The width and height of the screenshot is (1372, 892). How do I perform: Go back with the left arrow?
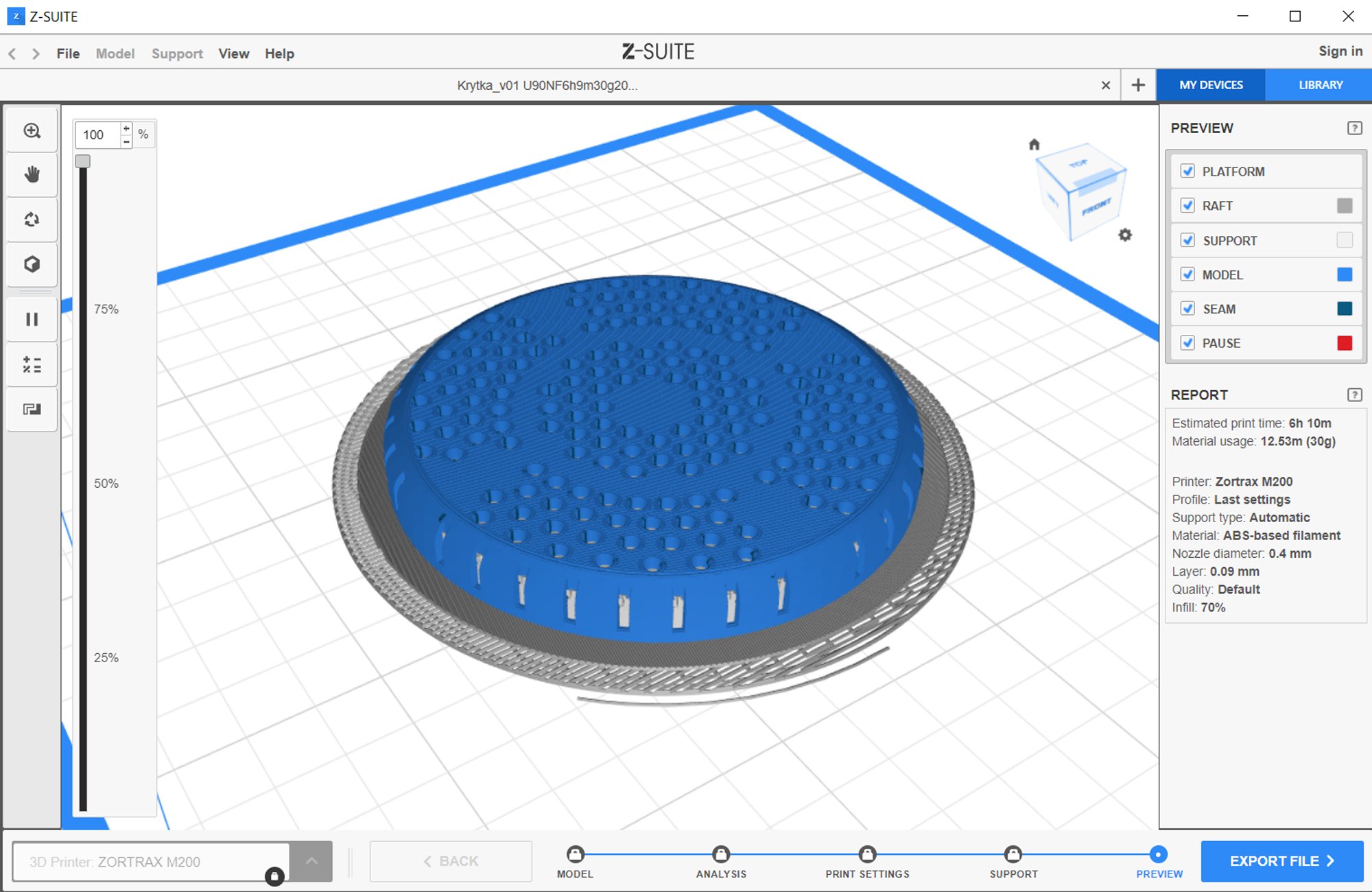pyautogui.click(x=12, y=54)
